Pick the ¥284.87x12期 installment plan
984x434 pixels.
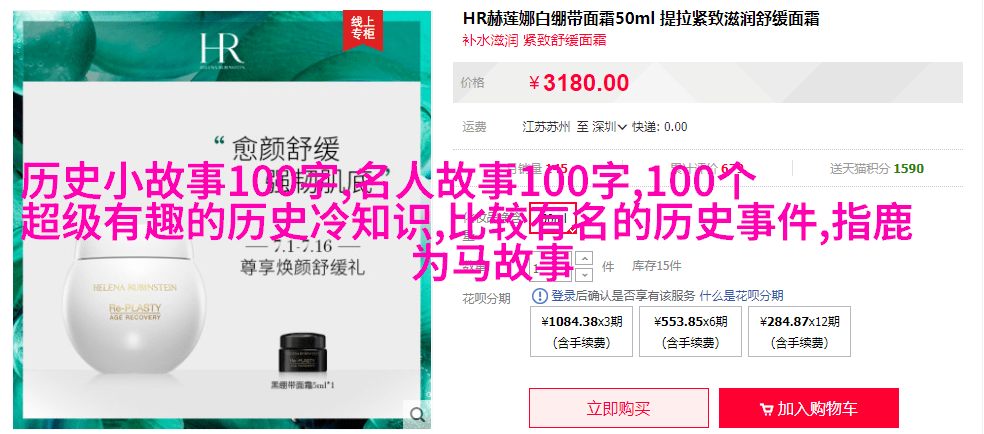[799, 332]
